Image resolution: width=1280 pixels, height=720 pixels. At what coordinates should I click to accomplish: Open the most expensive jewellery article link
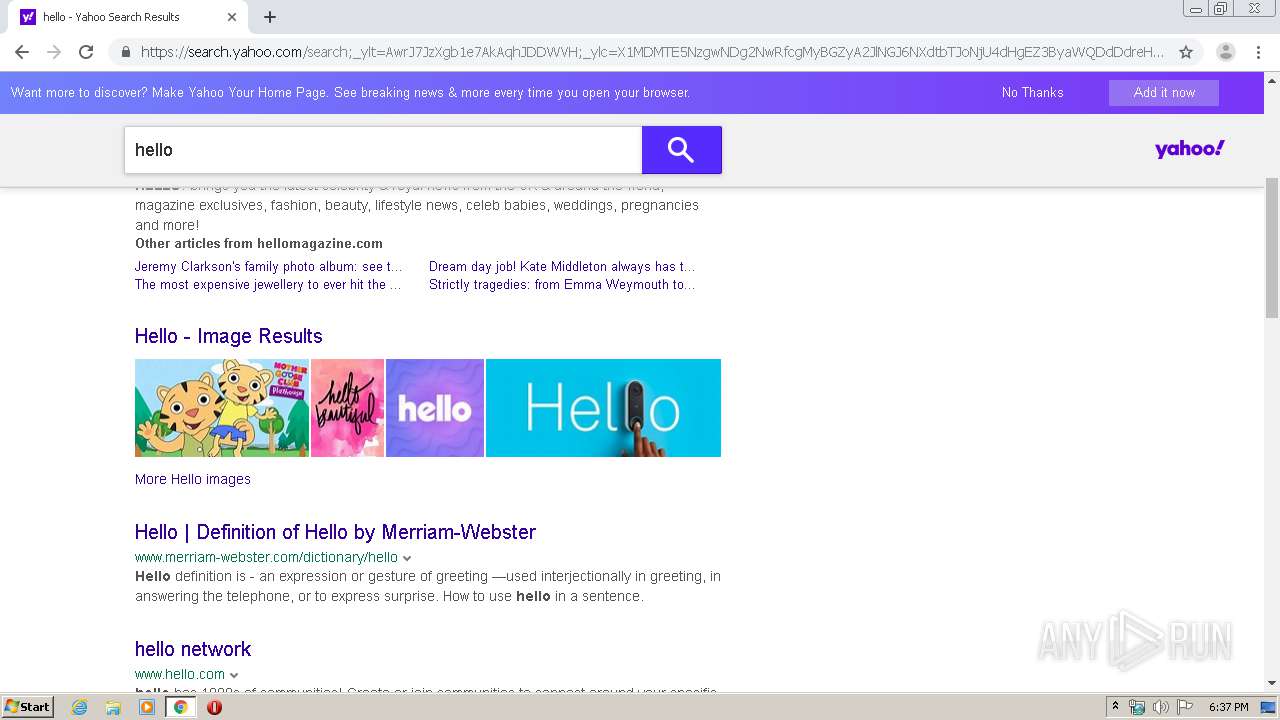point(268,284)
